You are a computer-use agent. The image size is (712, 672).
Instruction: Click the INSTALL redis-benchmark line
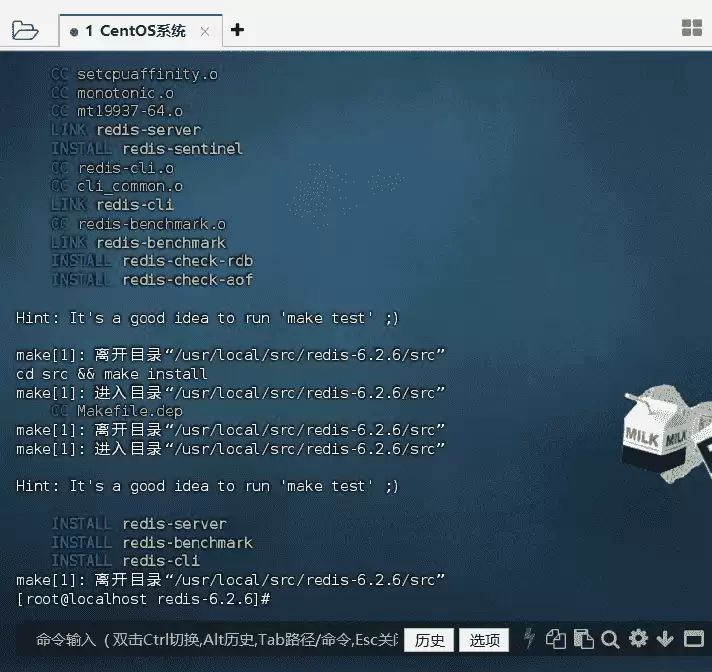tap(152, 543)
